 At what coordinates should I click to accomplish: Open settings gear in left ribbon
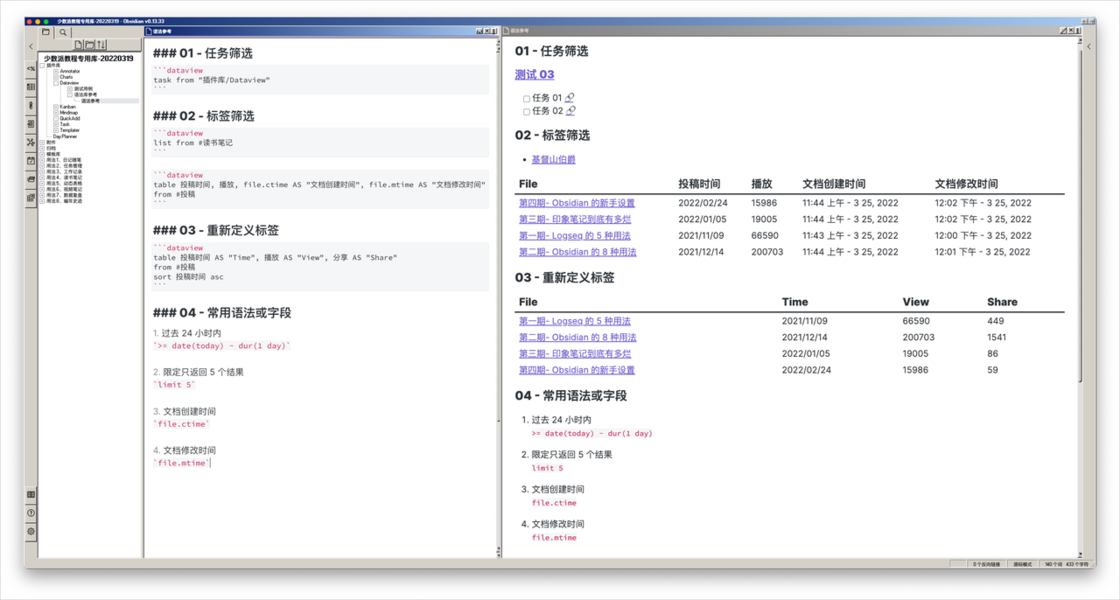coord(31,531)
